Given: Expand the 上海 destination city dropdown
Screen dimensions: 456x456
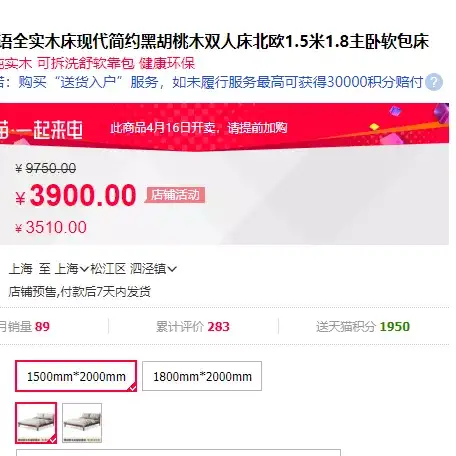Looking at the screenshot, I should [72, 269].
